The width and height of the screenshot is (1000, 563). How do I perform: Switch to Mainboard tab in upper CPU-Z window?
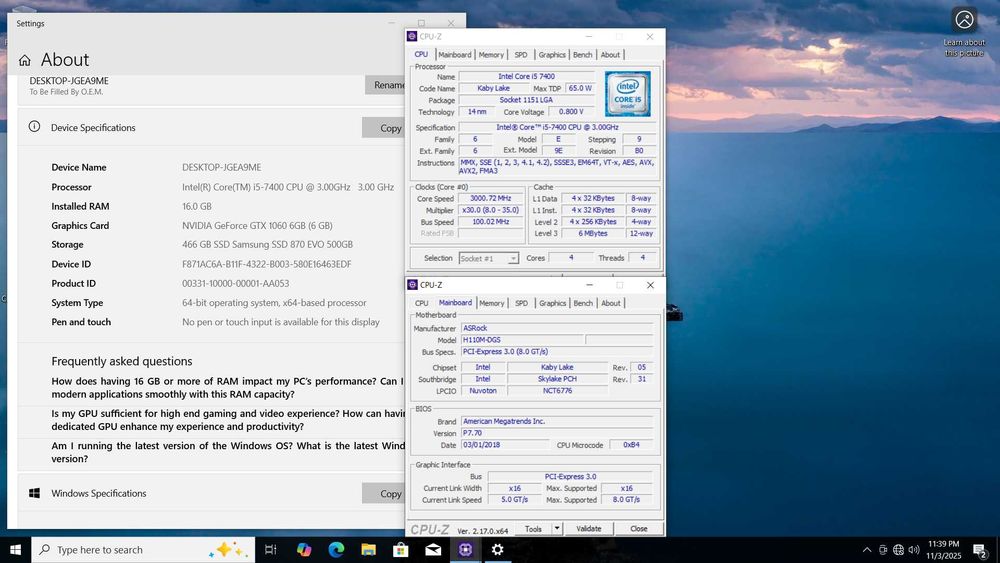pyautogui.click(x=455, y=55)
